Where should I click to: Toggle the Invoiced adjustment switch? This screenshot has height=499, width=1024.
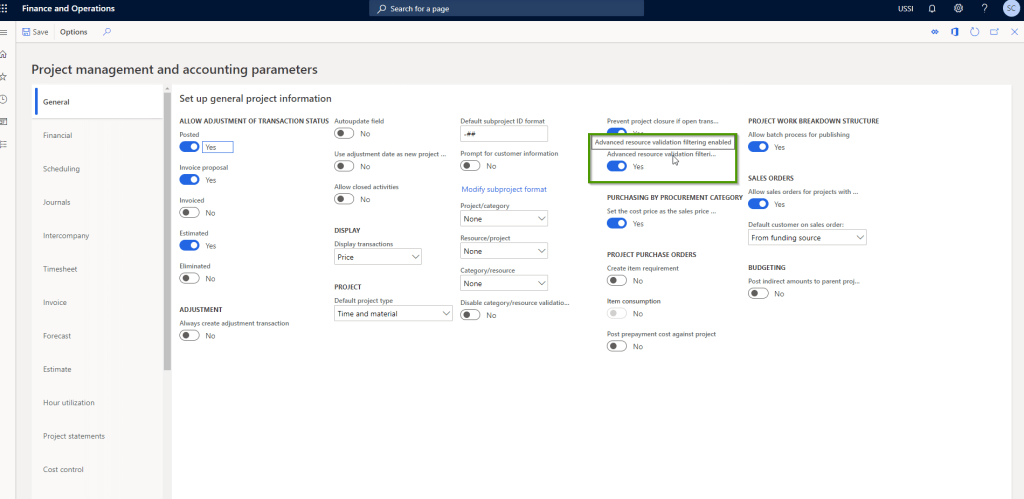189,213
